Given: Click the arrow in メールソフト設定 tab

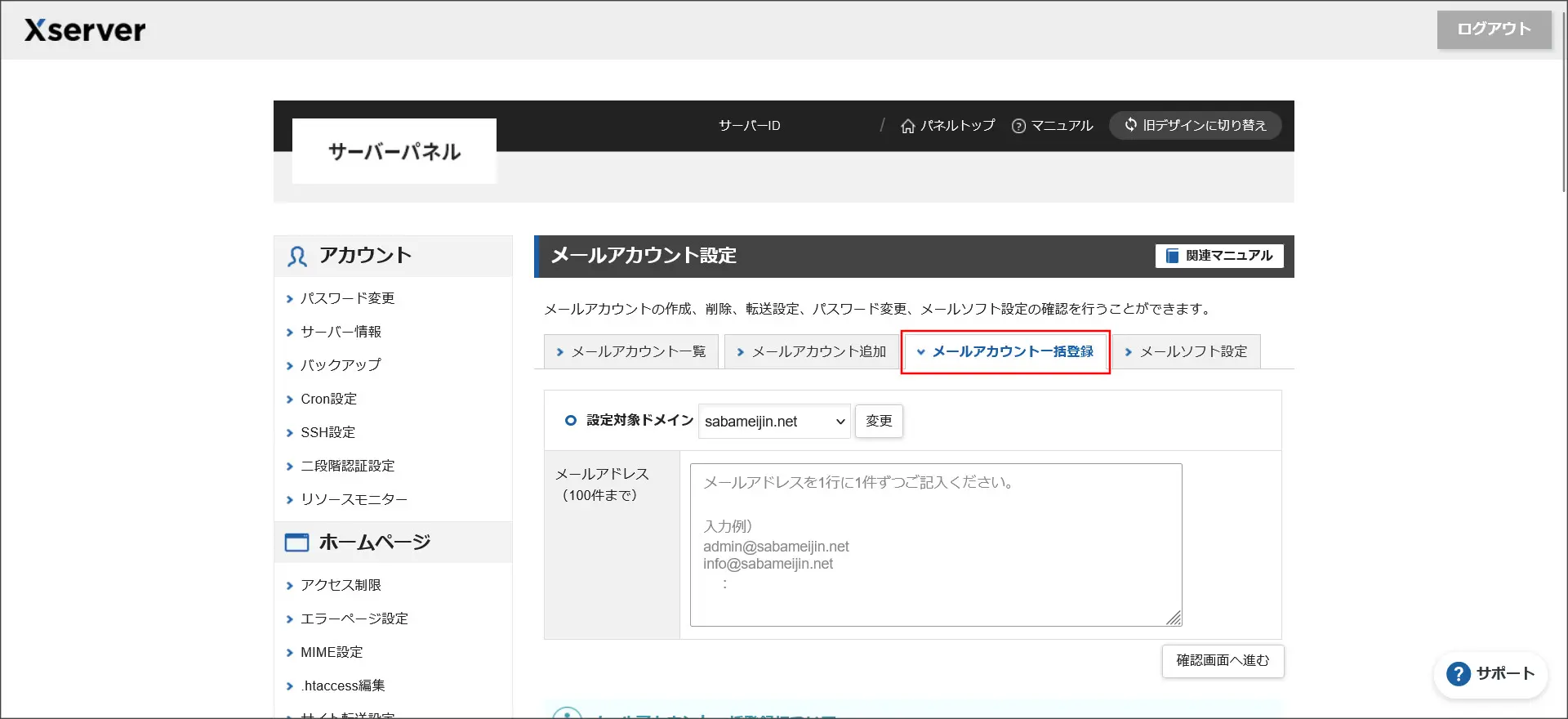Looking at the screenshot, I should click(1129, 352).
